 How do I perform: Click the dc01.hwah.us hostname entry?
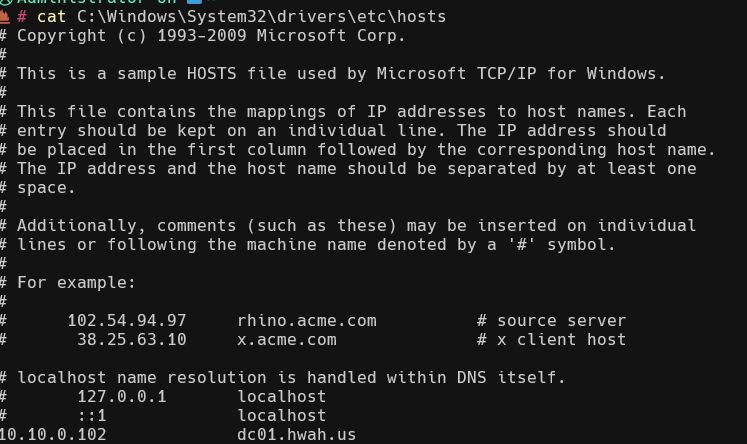[x=296, y=435]
